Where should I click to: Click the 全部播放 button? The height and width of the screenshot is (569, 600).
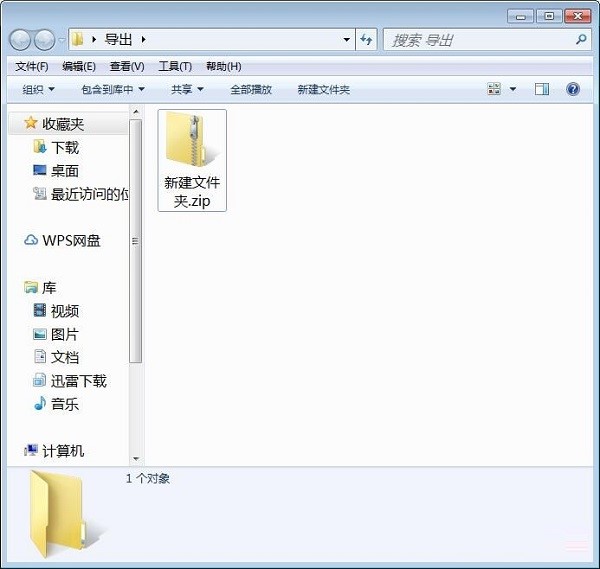click(251, 90)
